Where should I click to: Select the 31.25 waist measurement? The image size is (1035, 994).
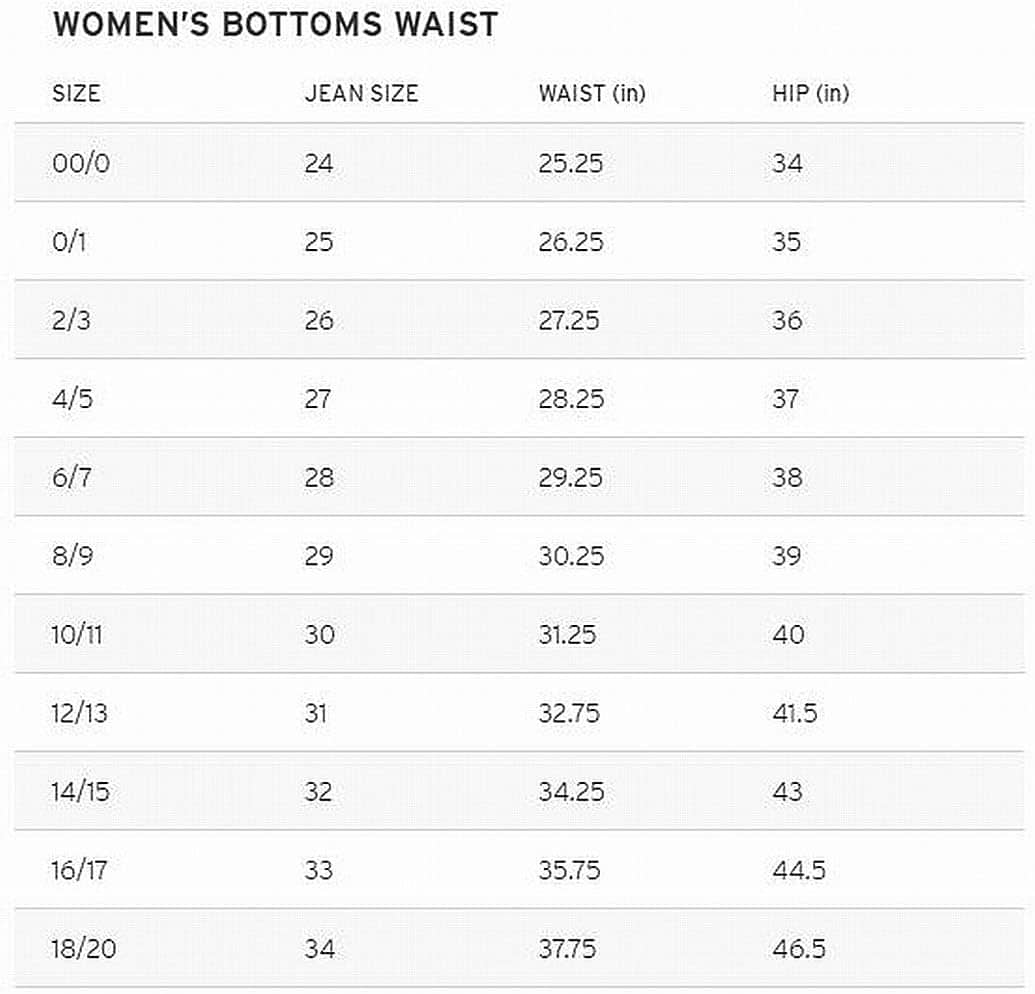(568, 634)
